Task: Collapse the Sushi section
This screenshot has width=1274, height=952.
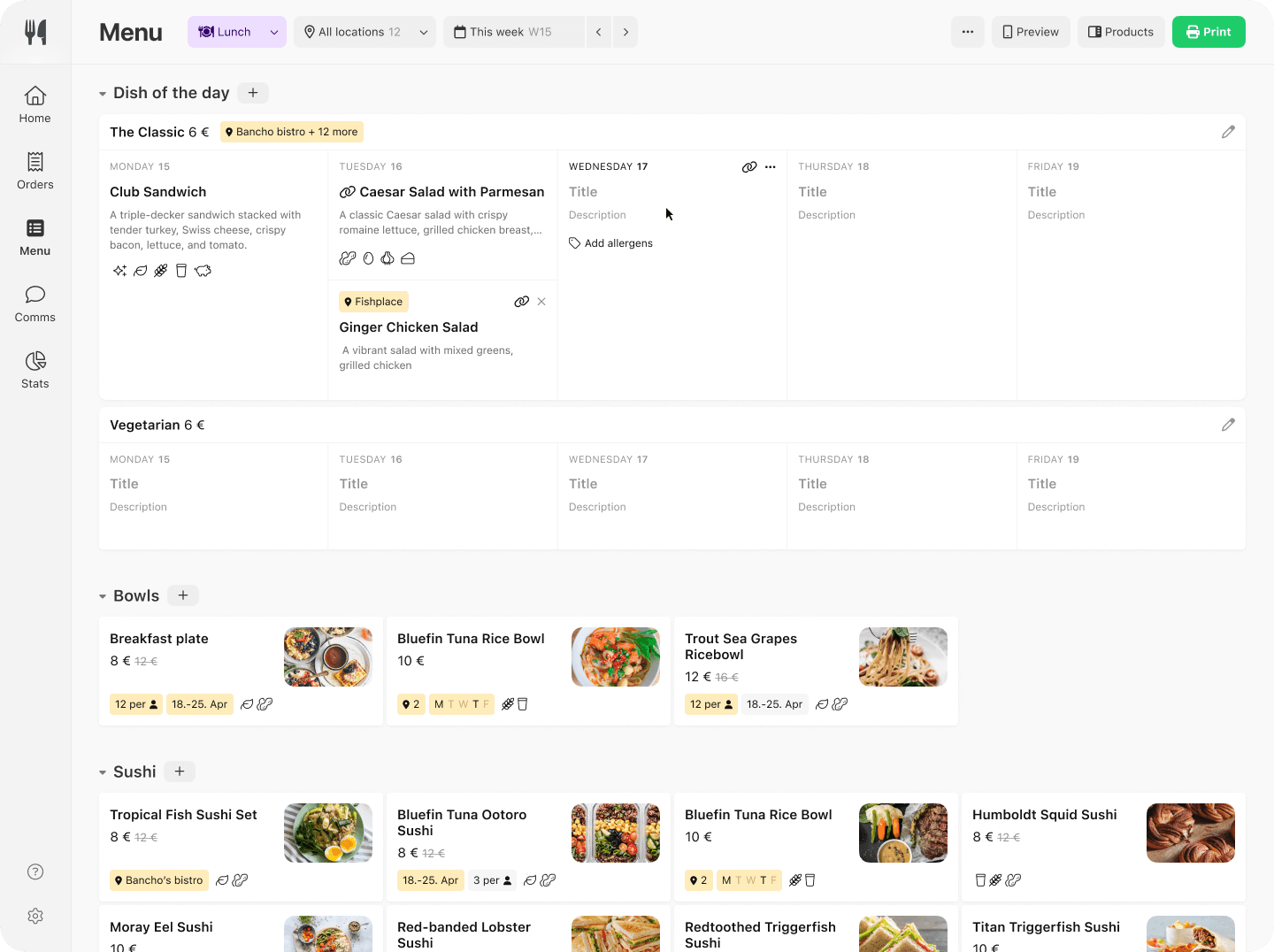Action: pyautogui.click(x=102, y=771)
